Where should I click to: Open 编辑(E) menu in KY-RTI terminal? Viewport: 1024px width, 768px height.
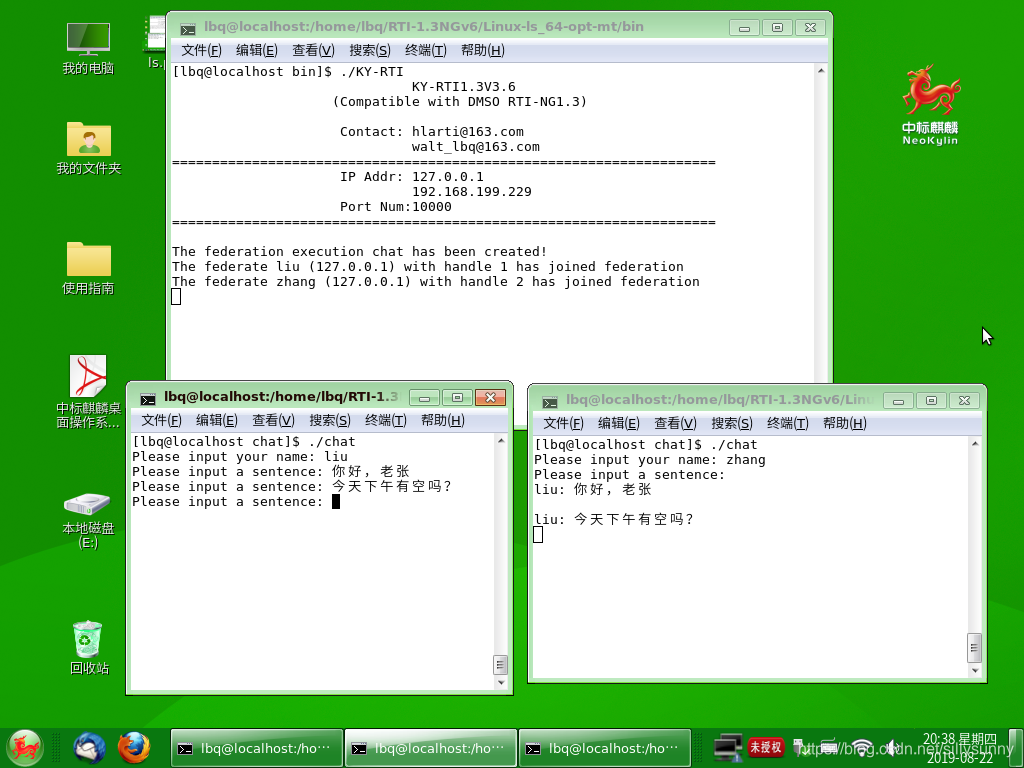(x=257, y=50)
